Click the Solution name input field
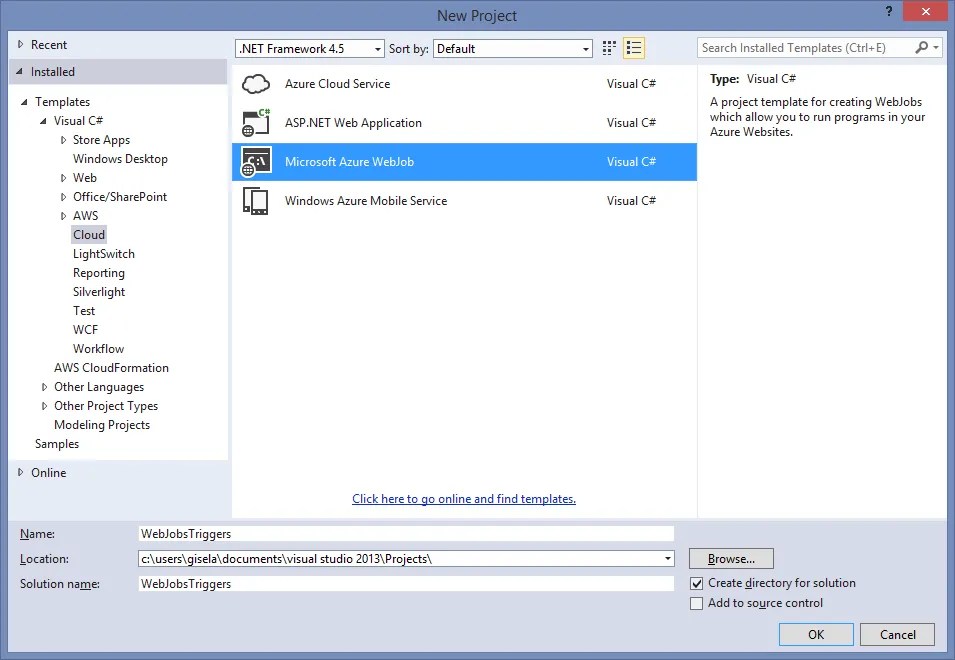Screen dimensions: 955x660 [x=406, y=583]
